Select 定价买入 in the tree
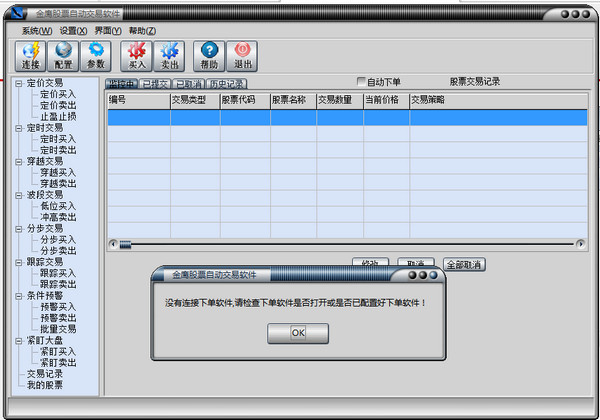 coord(58,94)
